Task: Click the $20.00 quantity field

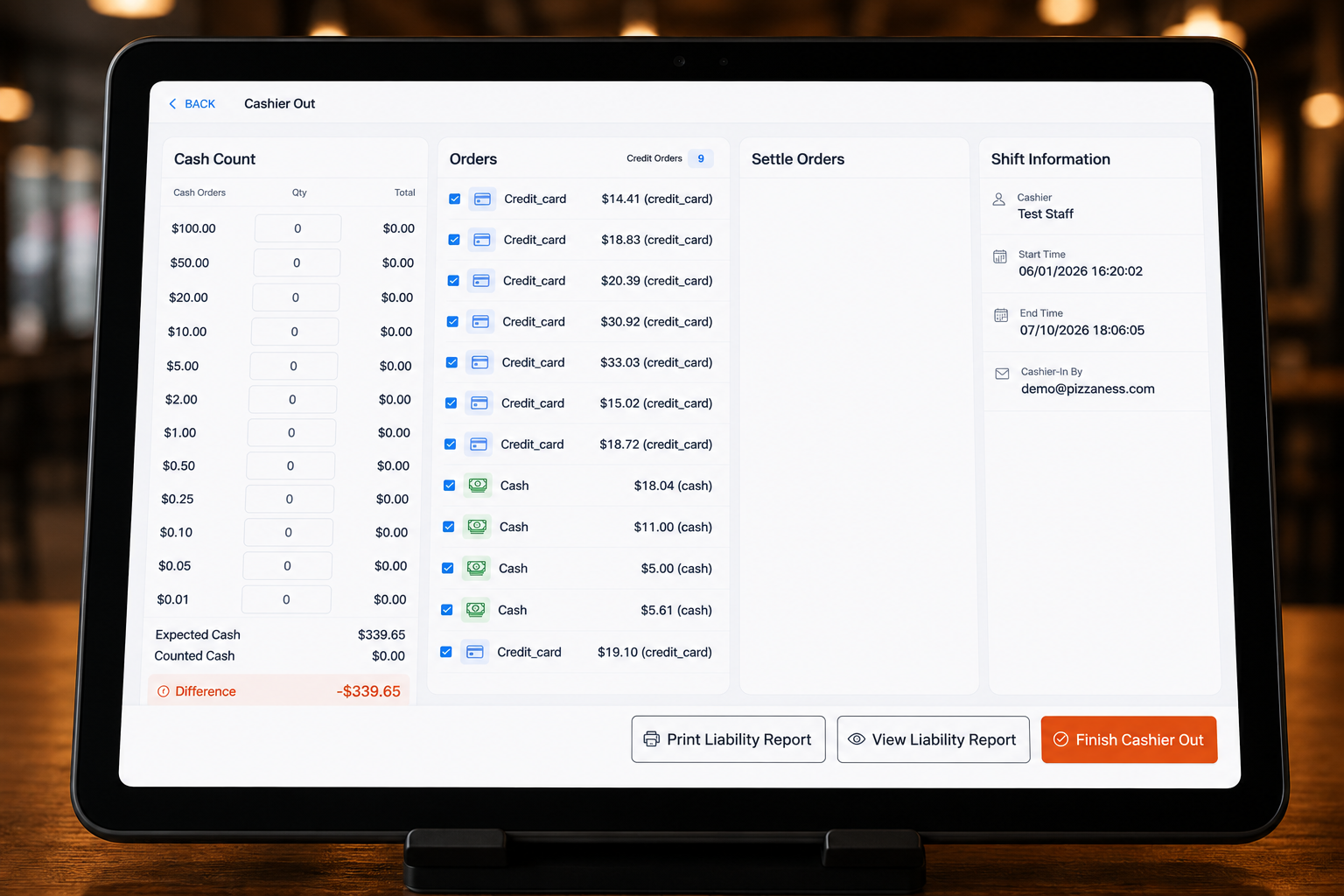Action: click(x=296, y=297)
